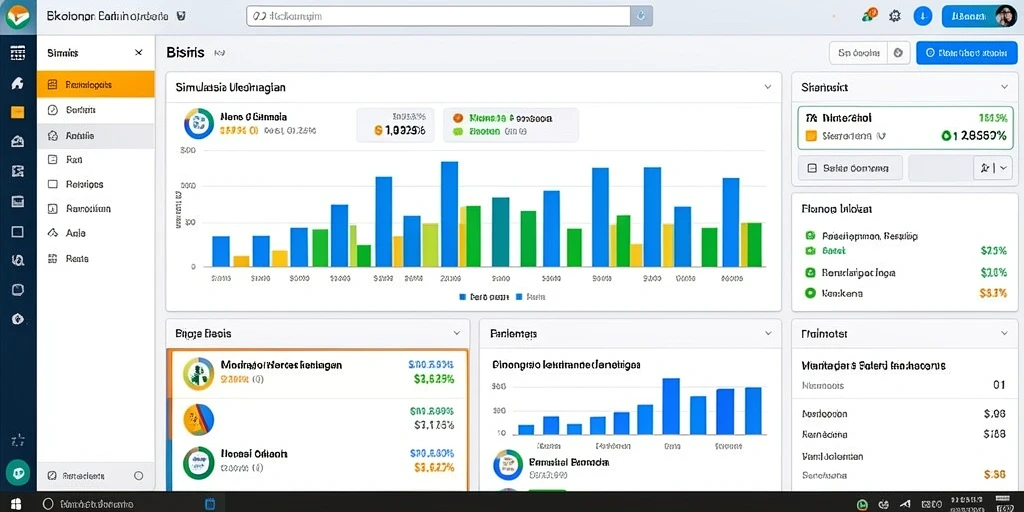Image resolution: width=1024 pixels, height=512 pixels.
Task: Click the refresh icon beside search field
Action: tap(641, 16)
